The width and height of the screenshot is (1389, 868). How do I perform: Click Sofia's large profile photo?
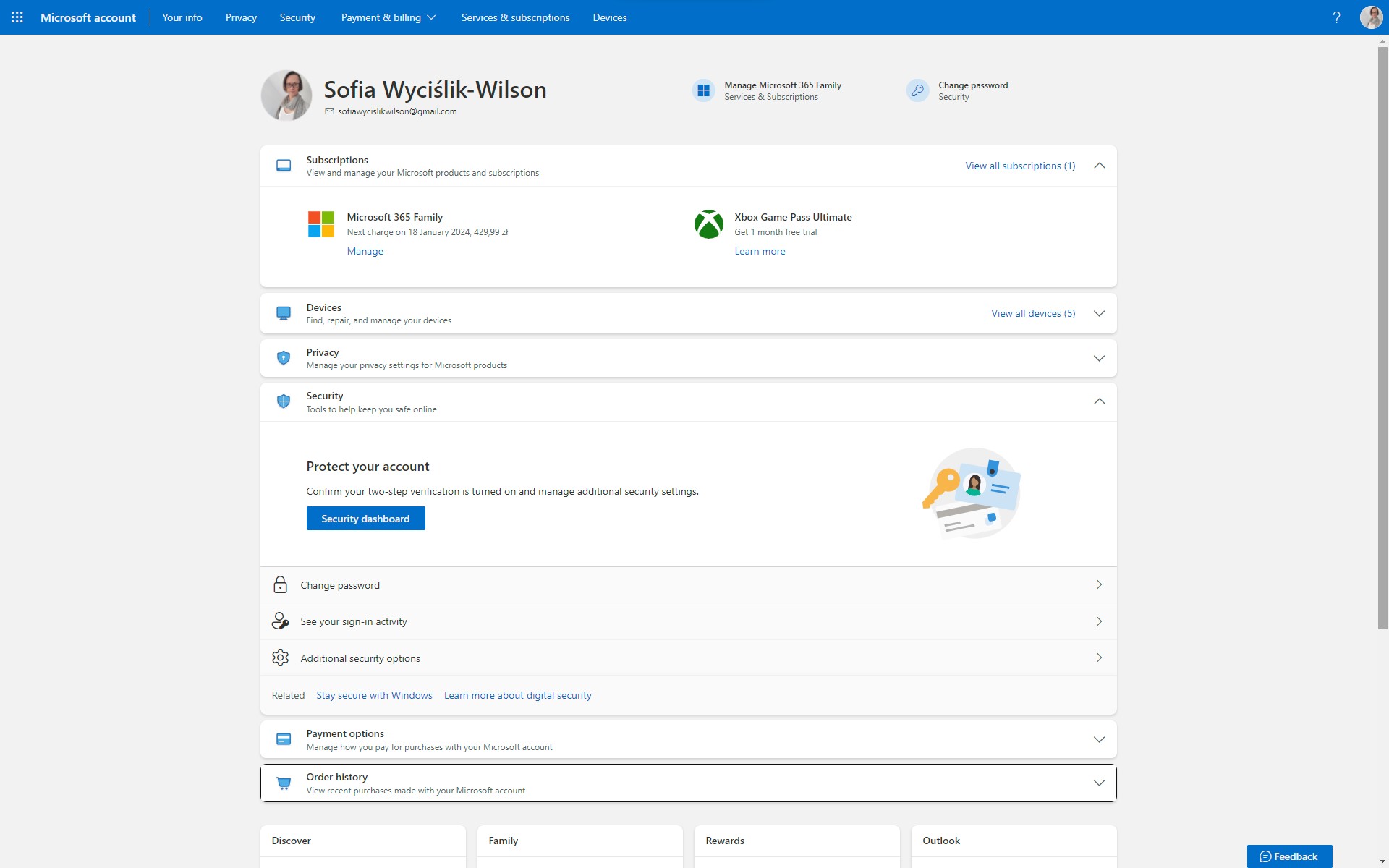pos(286,95)
